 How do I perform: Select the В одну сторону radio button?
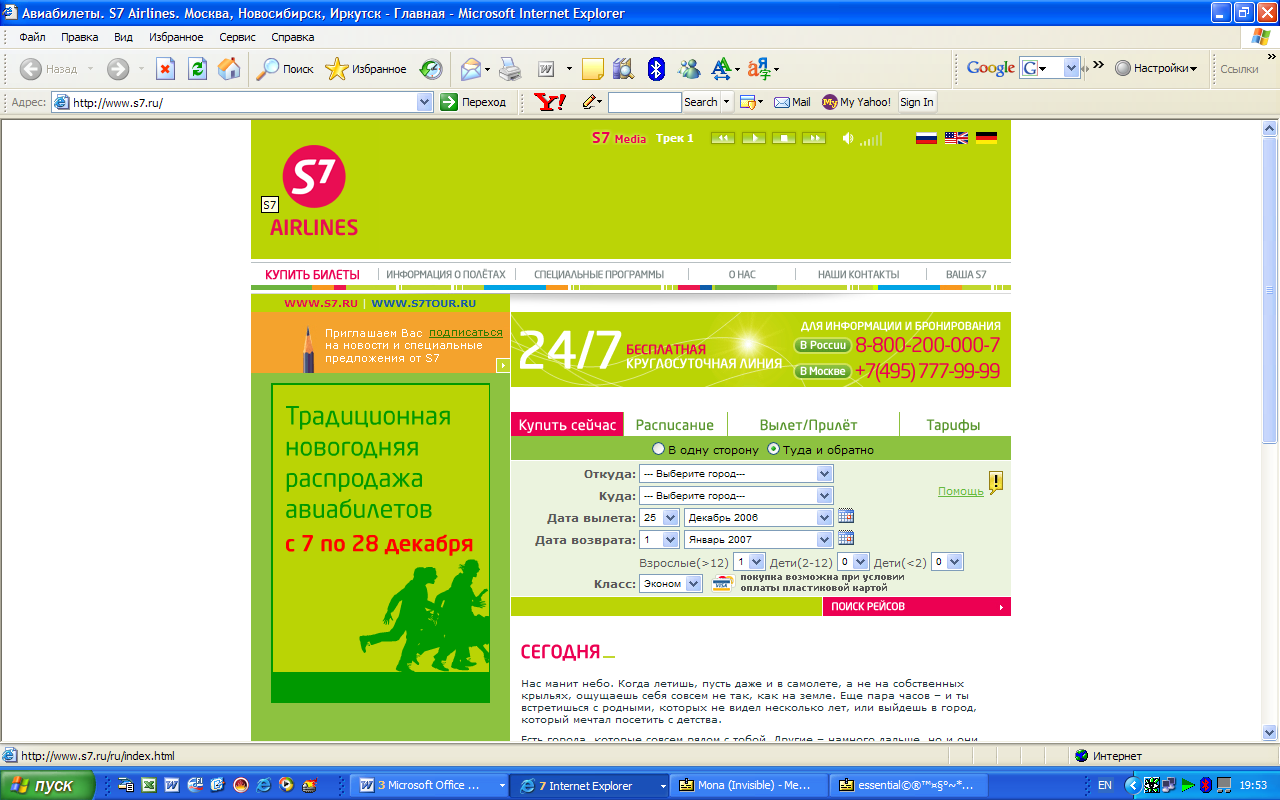point(658,450)
